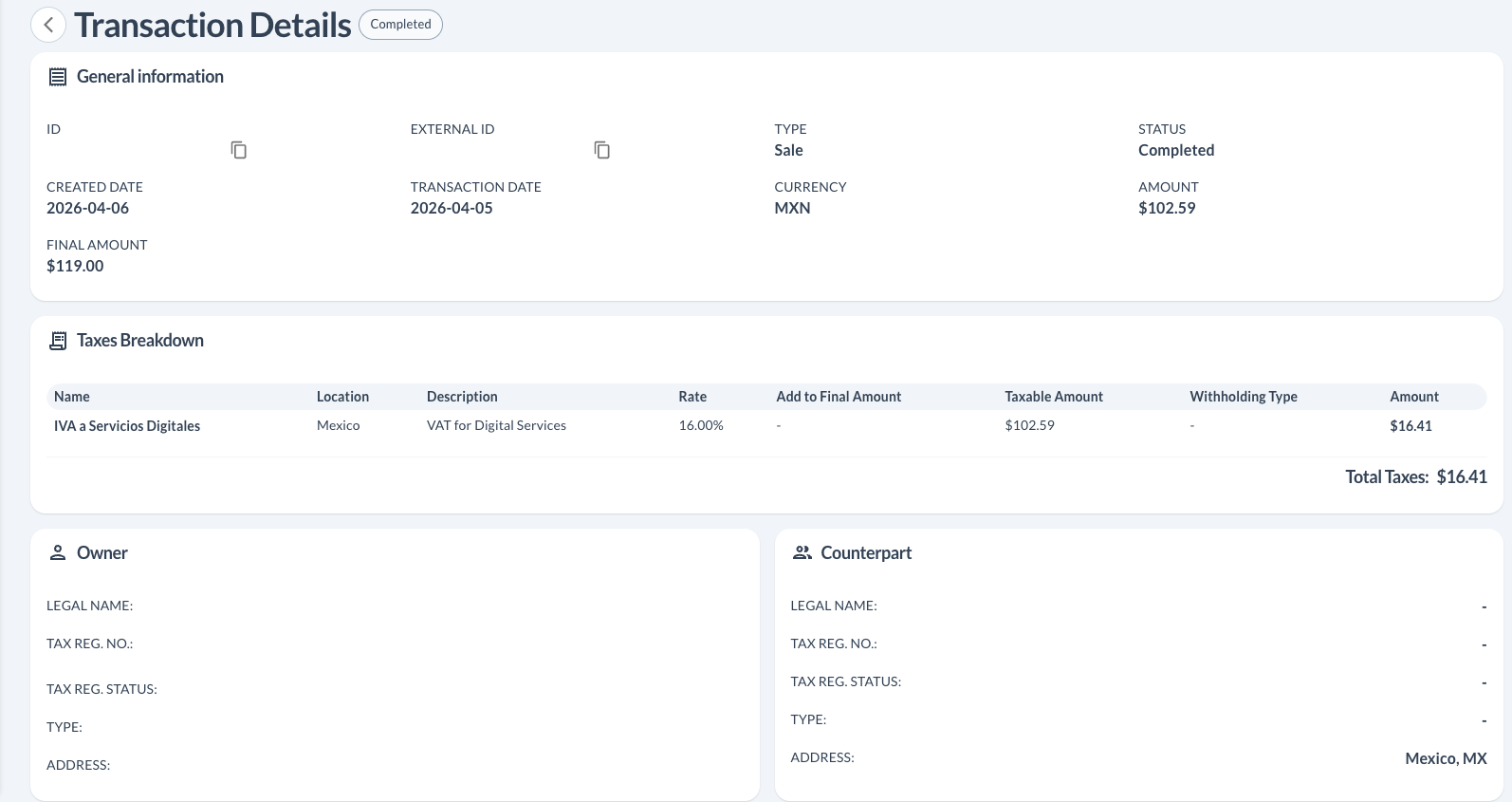
Task: Click the Counterpart TYPE label
Action: coord(808,719)
